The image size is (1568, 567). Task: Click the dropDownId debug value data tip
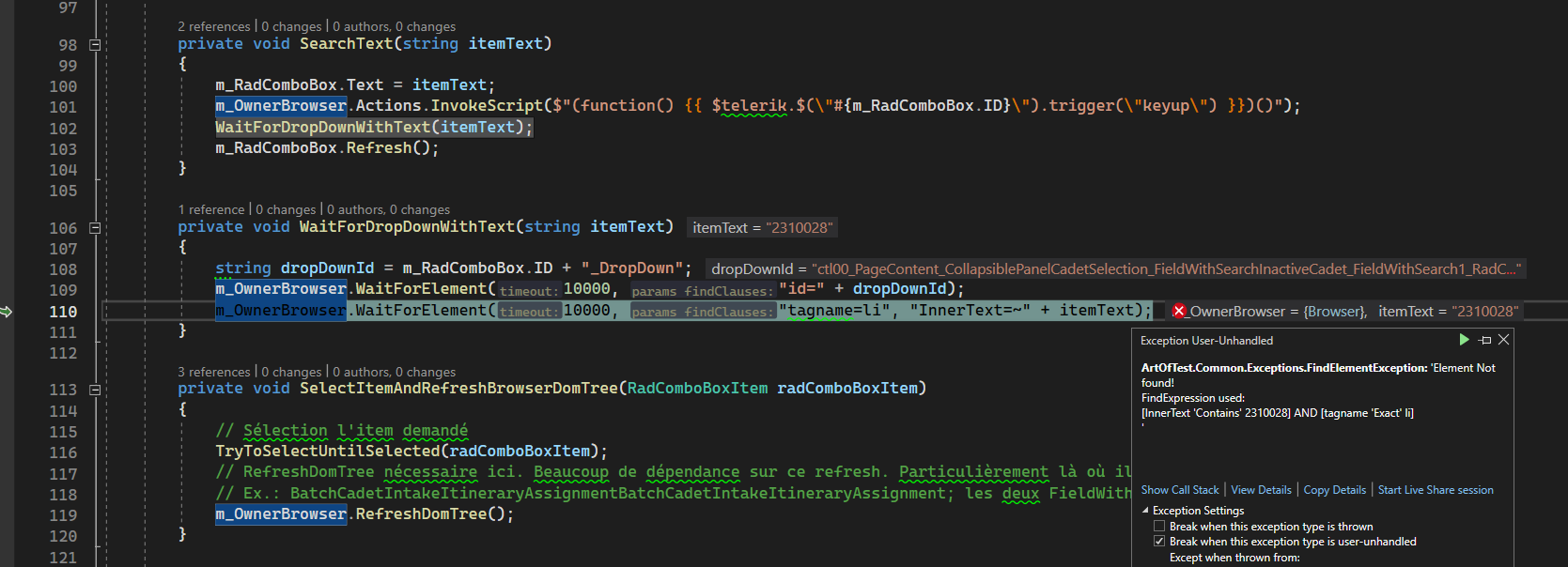(x=1114, y=269)
